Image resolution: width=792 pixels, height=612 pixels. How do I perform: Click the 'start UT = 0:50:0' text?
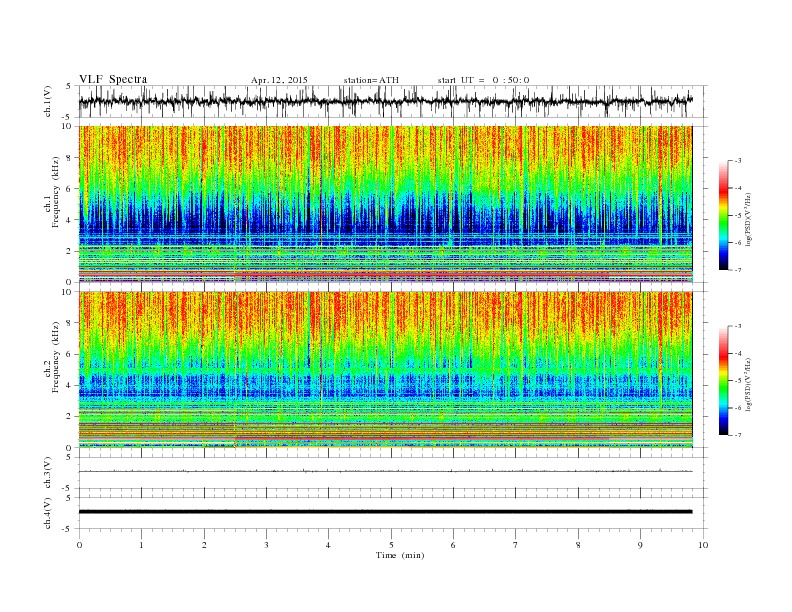(483, 80)
